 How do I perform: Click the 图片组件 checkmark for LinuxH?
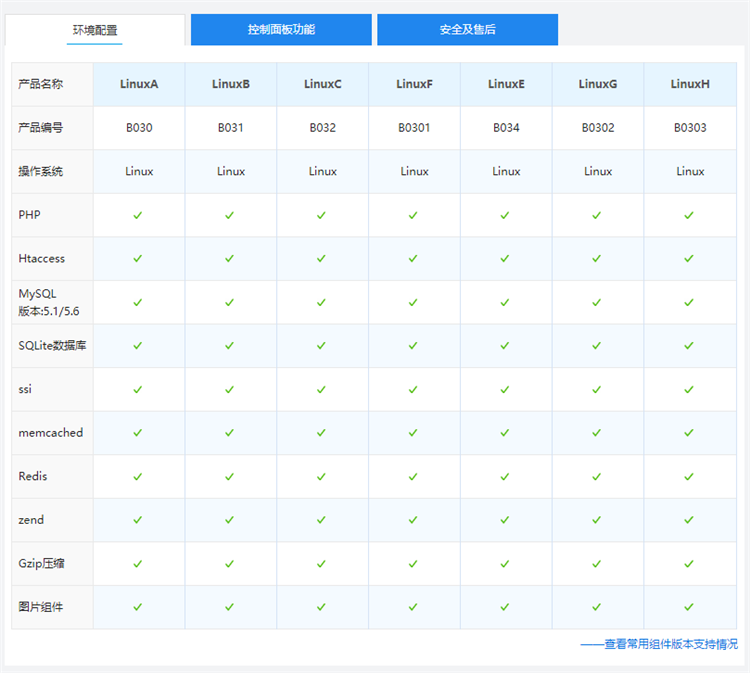coord(689,607)
